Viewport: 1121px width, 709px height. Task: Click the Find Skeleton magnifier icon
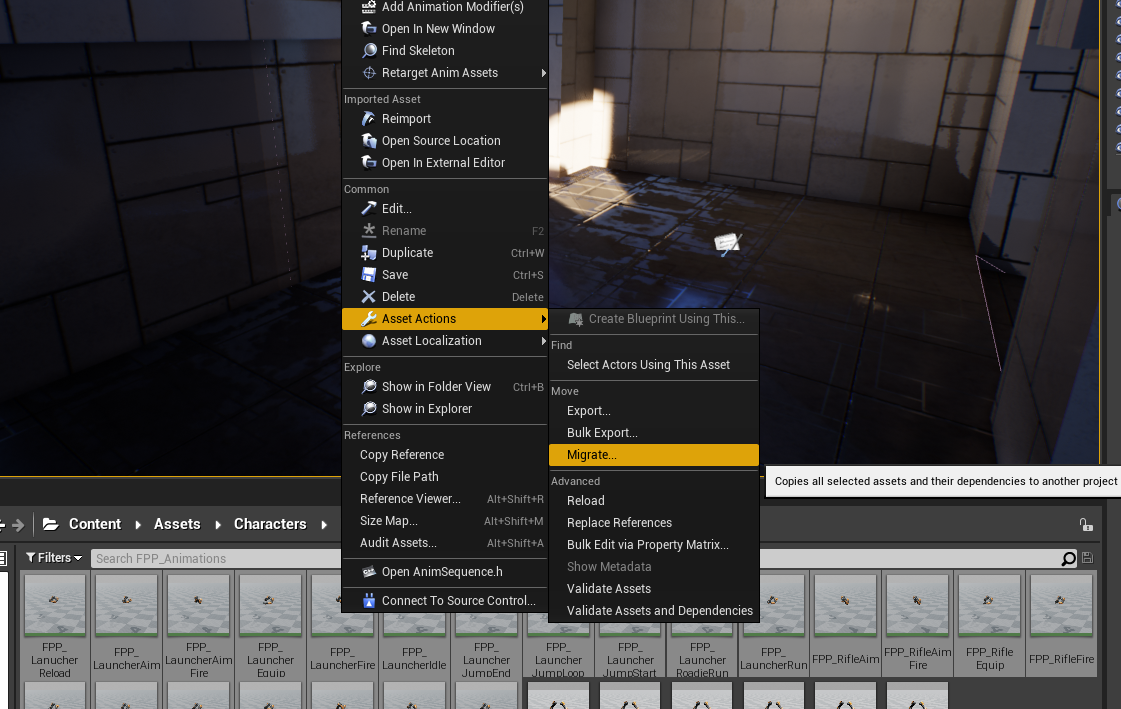[369, 50]
